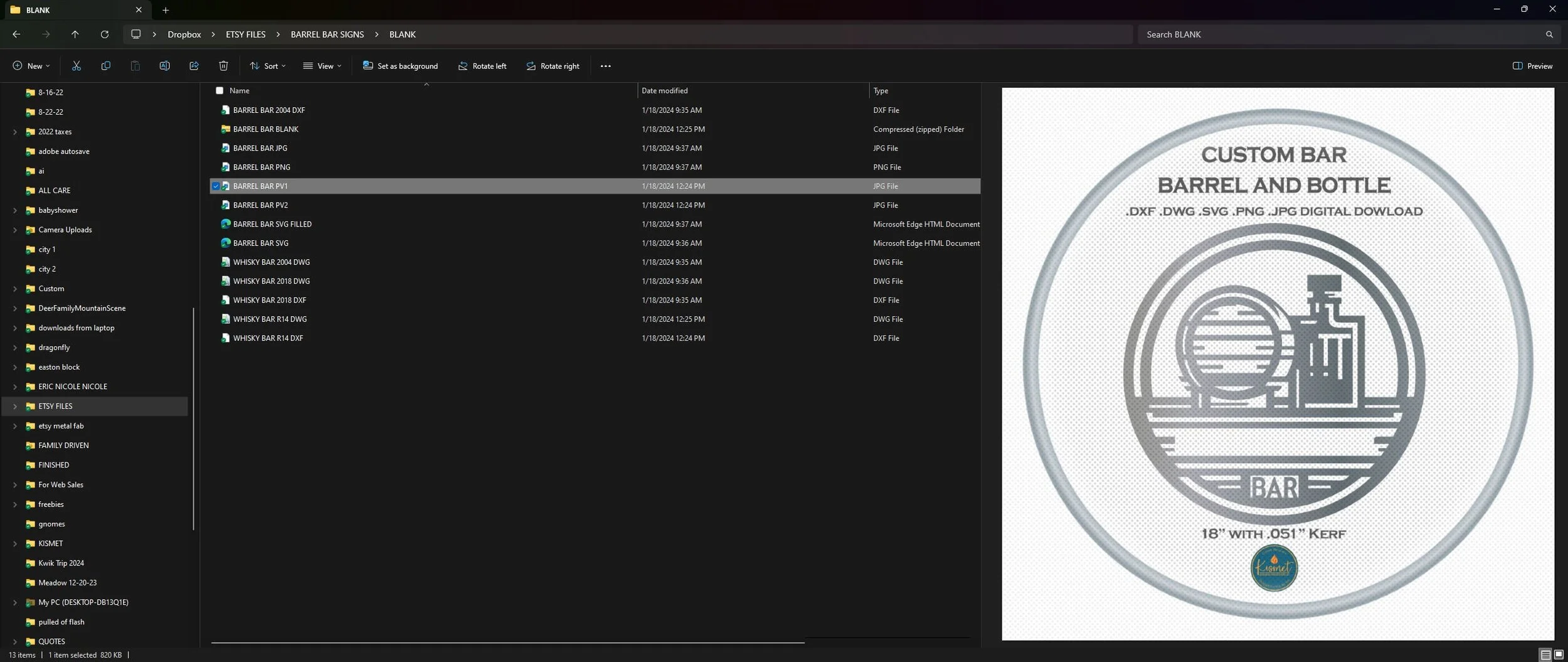Screen dimensions: 1568x662
Task: Select the Meadow 12-20-23 folder
Action: pyautogui.click(x=68, y=583)
